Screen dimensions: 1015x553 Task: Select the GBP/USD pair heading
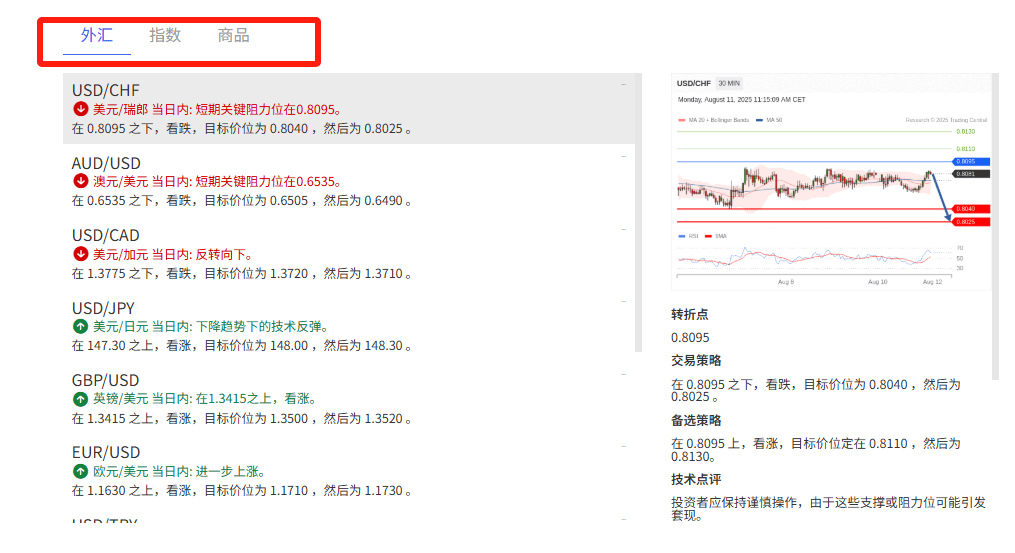(x=106, y=380)
